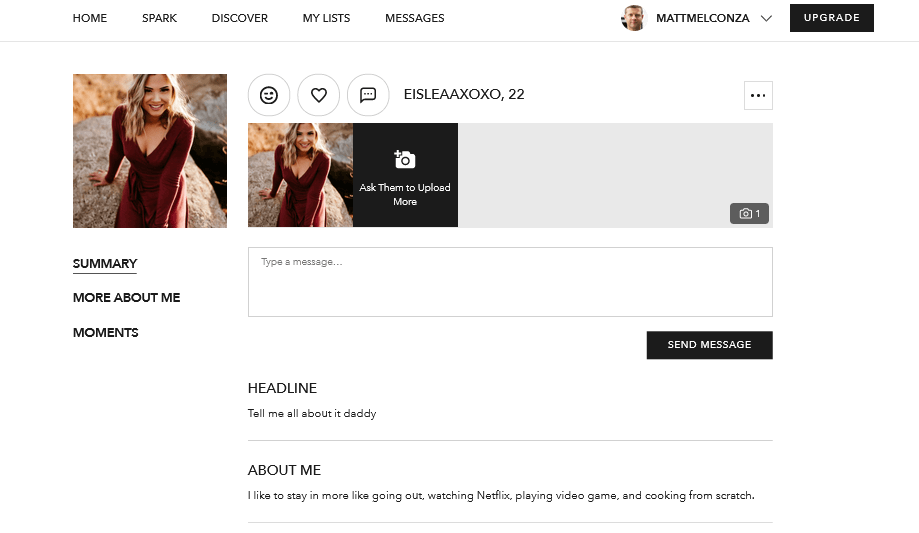Open chat via the speech bubble icon

point(368,95)
